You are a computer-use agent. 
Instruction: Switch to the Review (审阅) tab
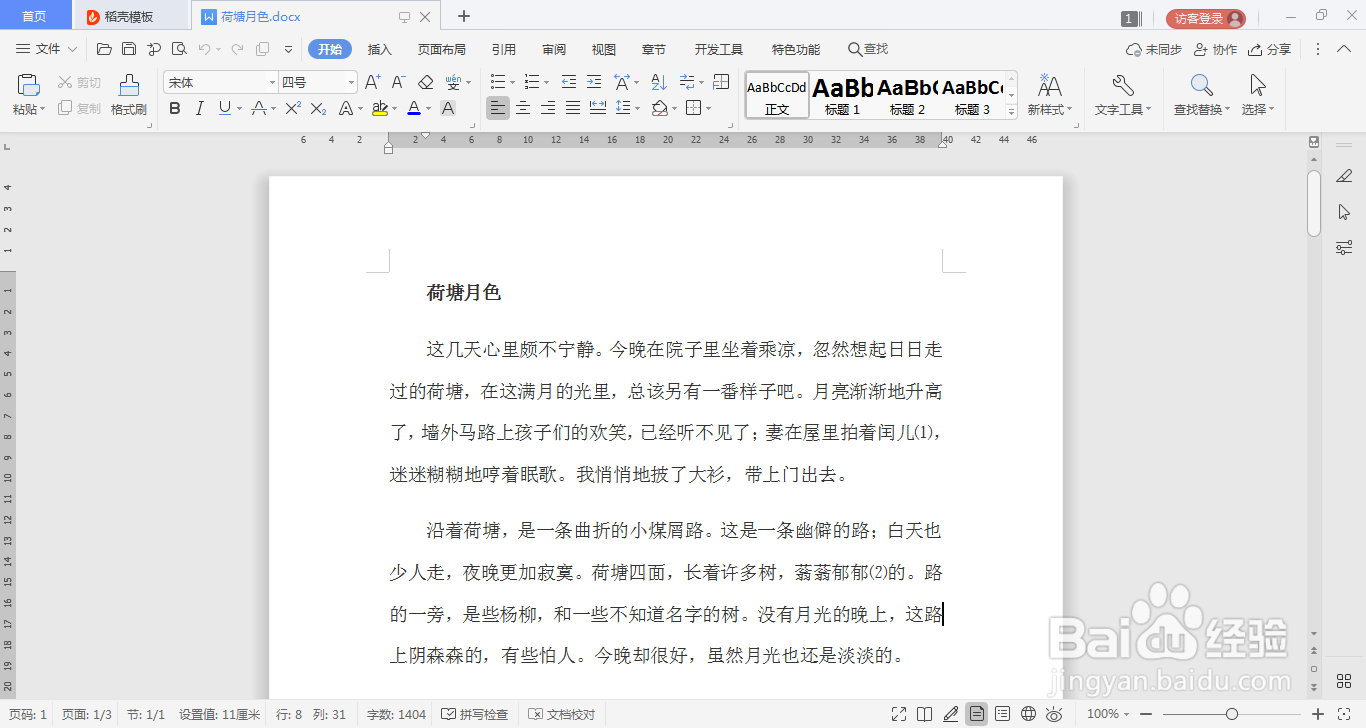coord(554,49)
